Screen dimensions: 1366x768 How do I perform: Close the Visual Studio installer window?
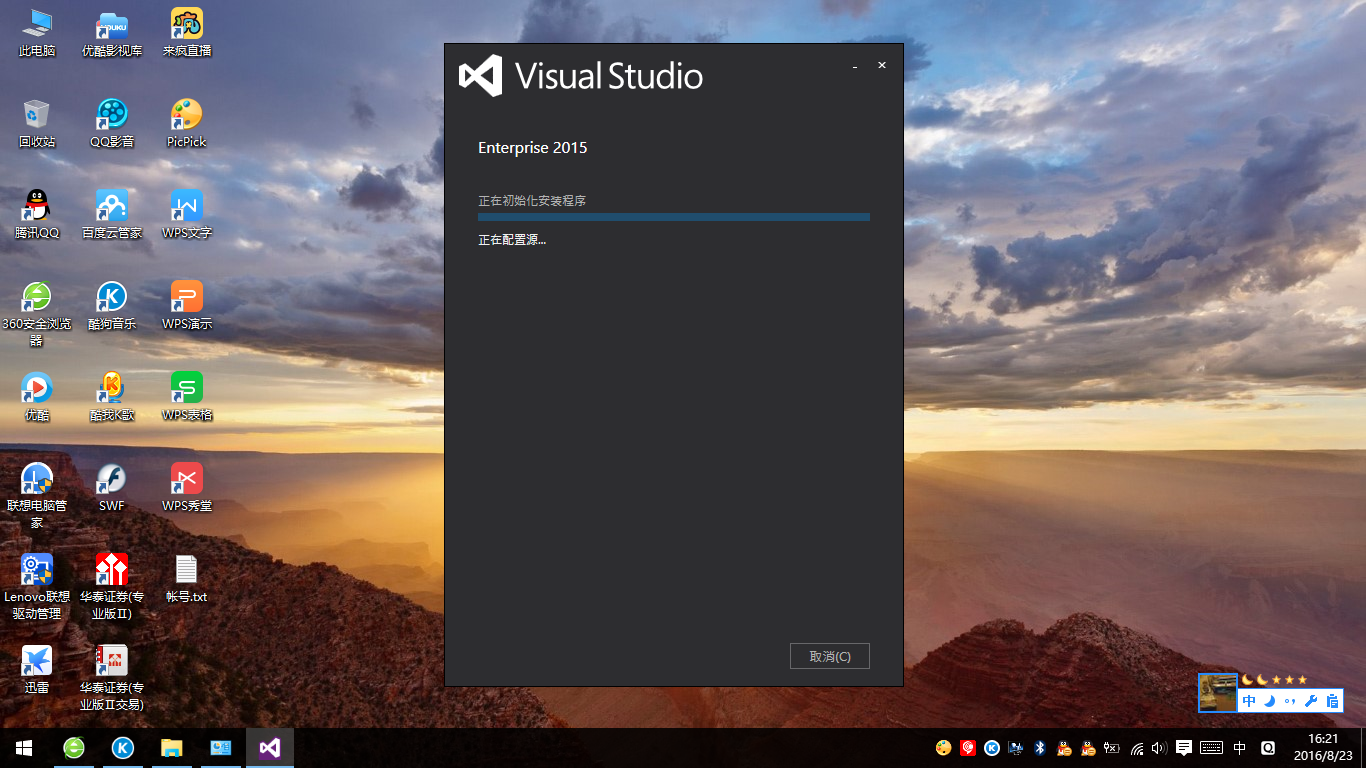pos(882,65)
